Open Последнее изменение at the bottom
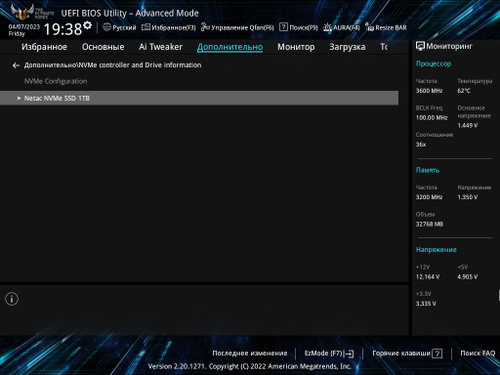 (x=250, y=353)
